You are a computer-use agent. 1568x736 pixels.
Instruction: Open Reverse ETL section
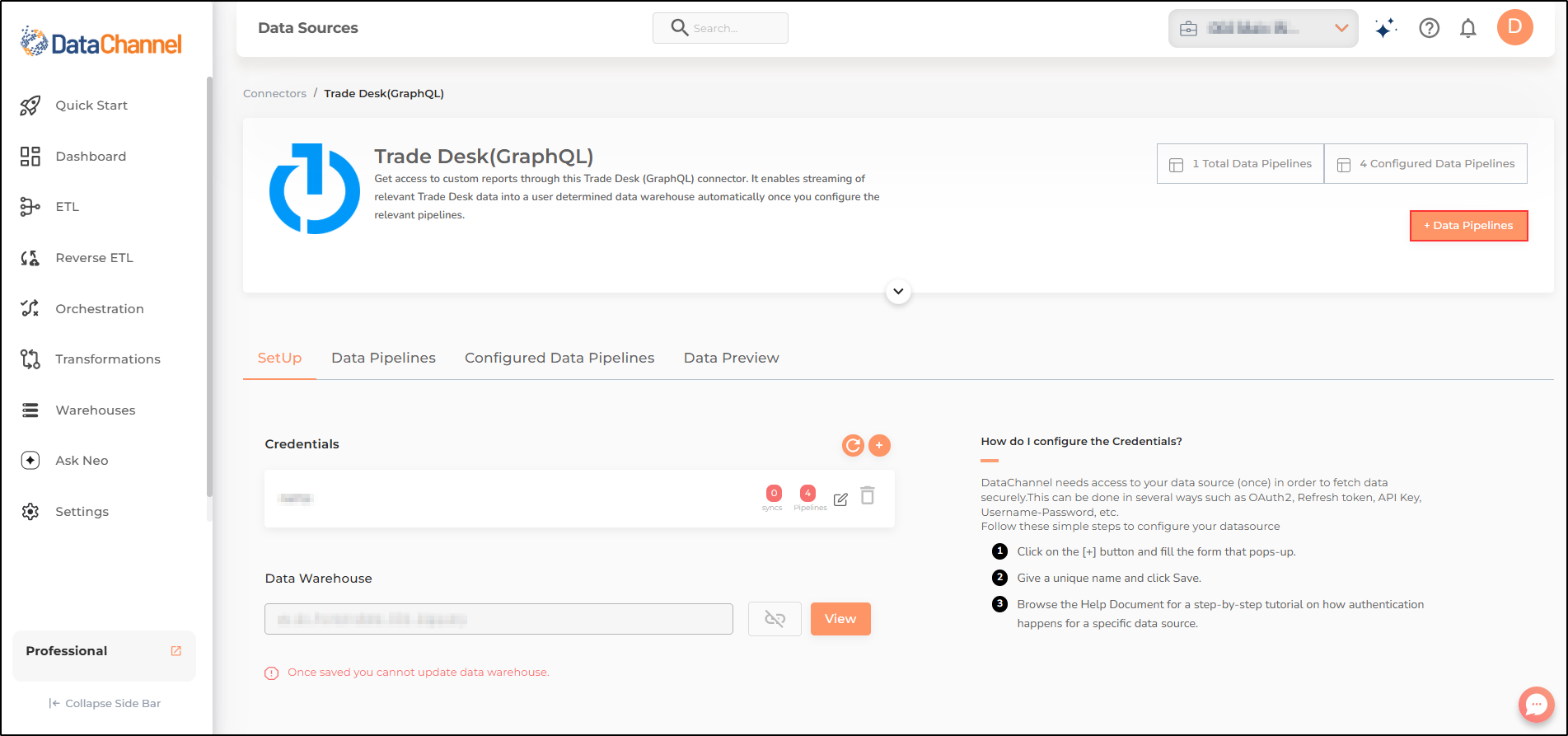tap(94, 258)
